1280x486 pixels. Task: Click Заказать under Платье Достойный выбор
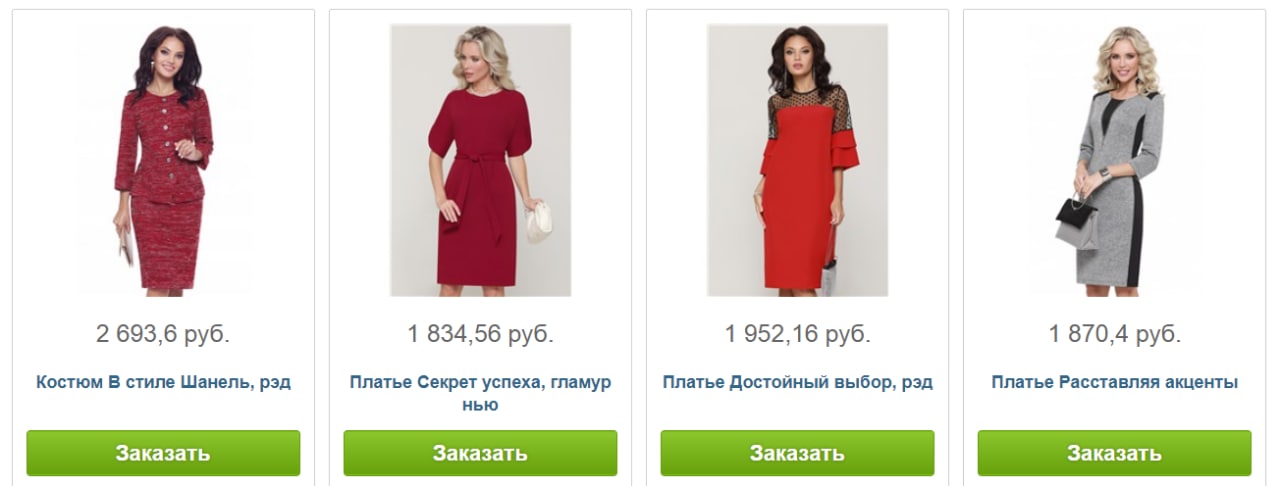point(797,453)
